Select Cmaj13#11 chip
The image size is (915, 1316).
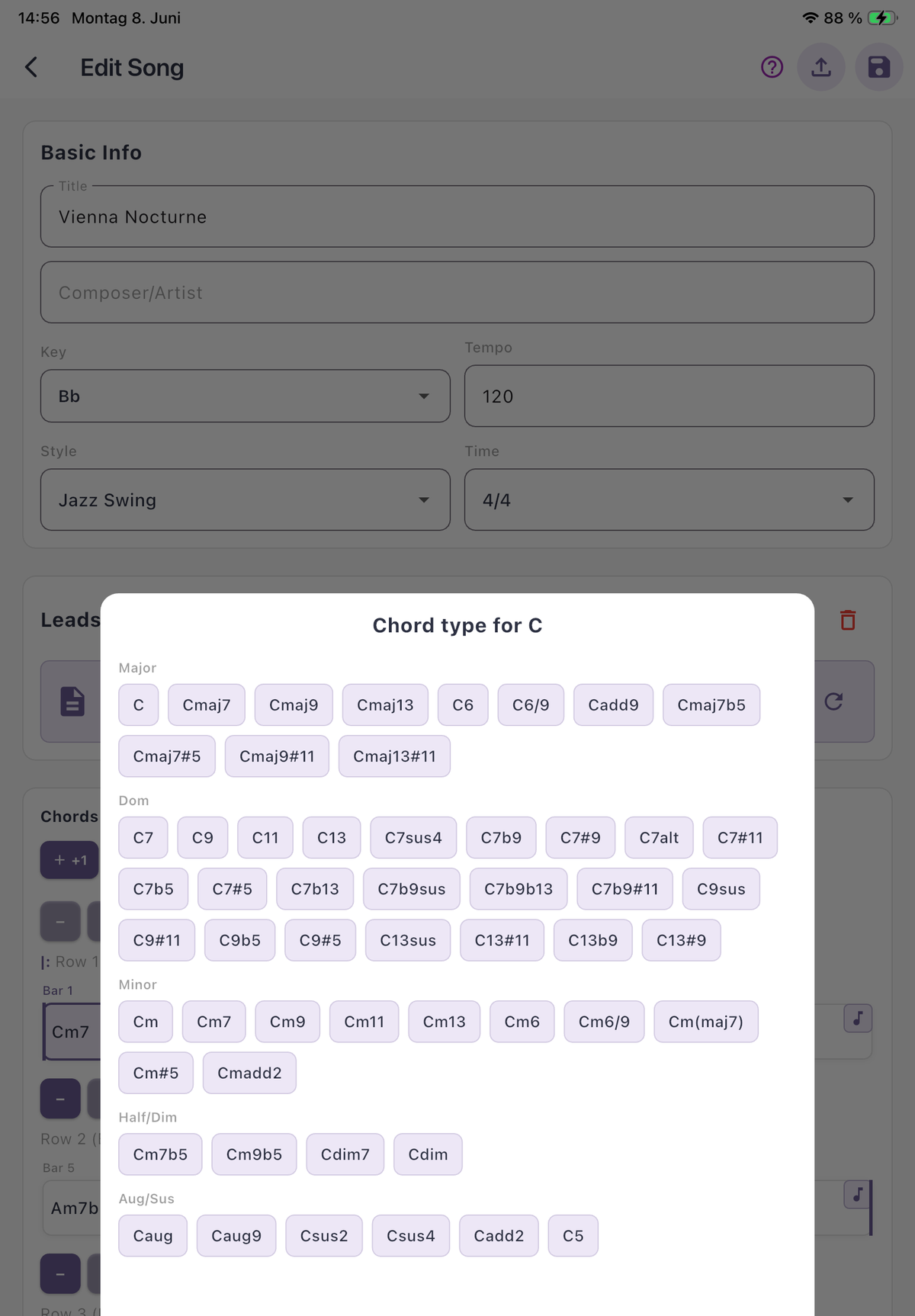pos(394,756)
